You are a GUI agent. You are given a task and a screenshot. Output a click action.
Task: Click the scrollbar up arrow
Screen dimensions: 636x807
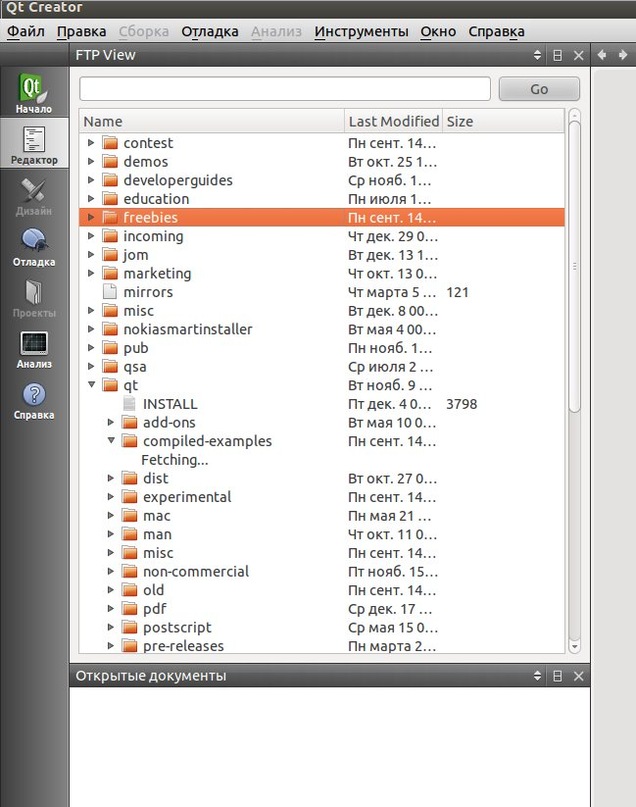point(575,115)
